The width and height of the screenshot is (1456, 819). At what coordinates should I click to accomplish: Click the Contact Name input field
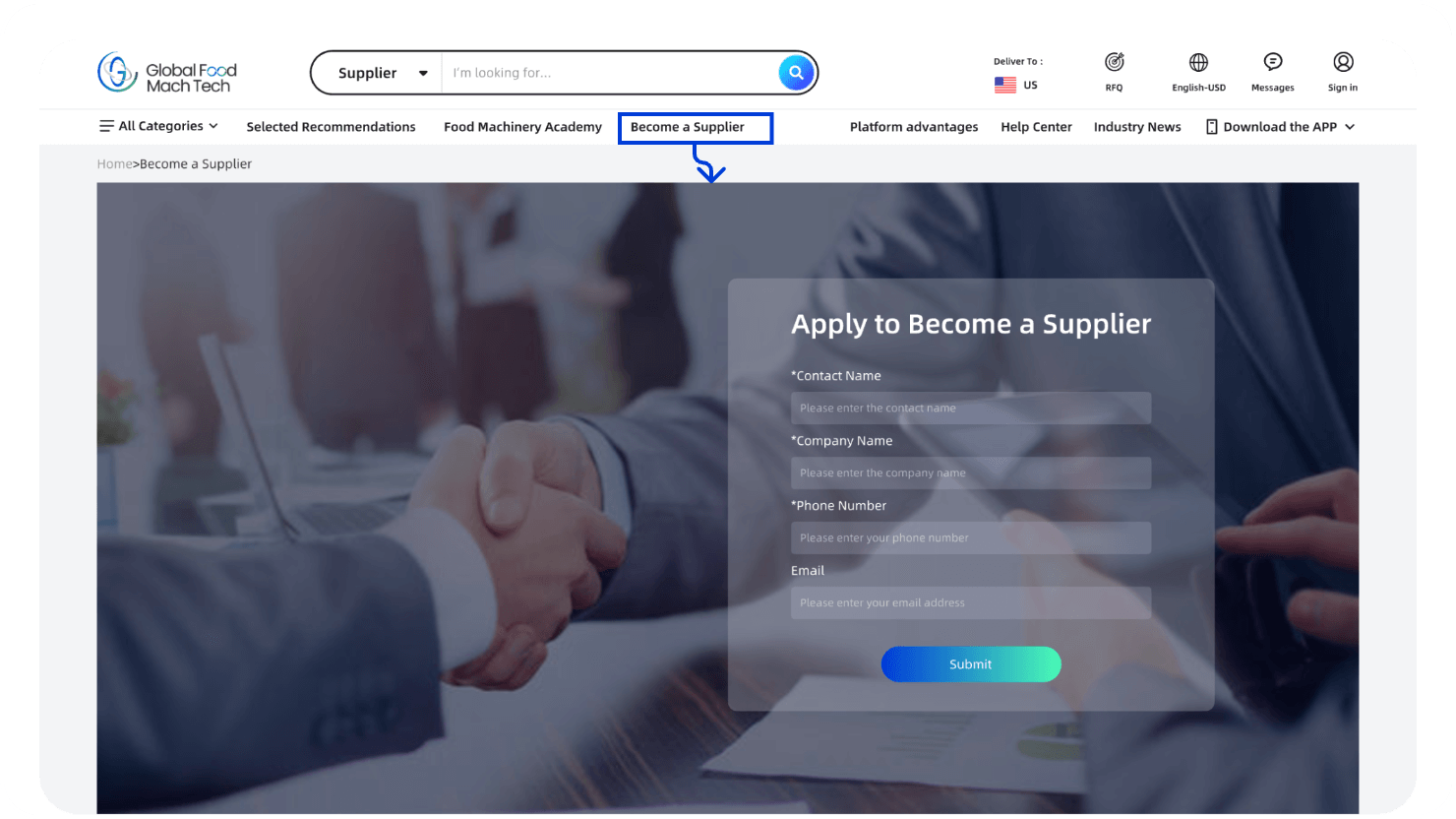[971, 409]
